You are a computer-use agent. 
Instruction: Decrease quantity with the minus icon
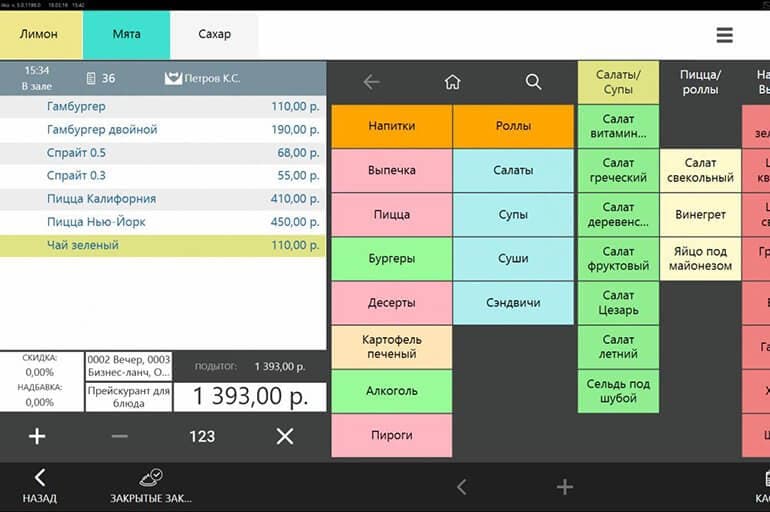119,436
